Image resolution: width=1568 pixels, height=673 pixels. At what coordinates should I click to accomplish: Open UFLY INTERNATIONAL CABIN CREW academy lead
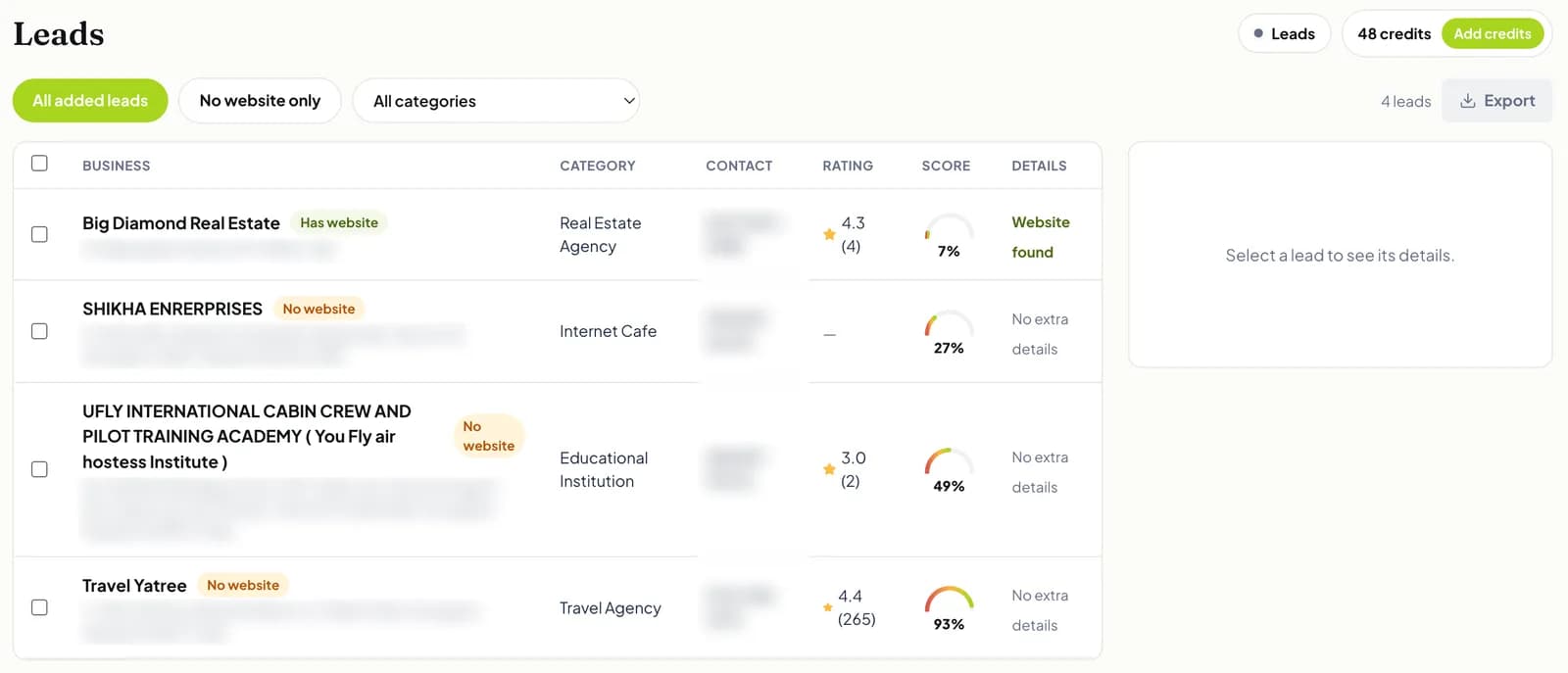tap(247, 436)
